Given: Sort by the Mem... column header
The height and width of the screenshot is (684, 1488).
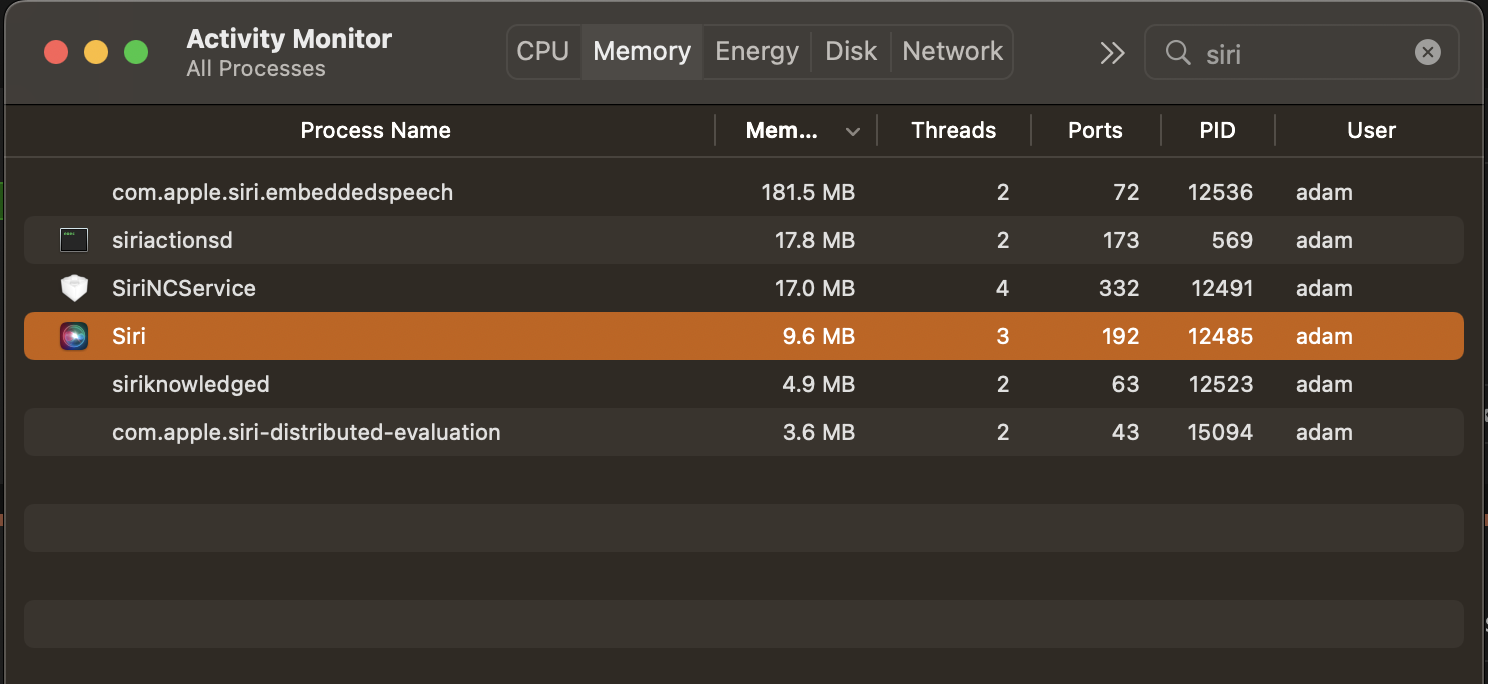Looking at the screenshot, I should pyautogui.click(x=782, y=130).
